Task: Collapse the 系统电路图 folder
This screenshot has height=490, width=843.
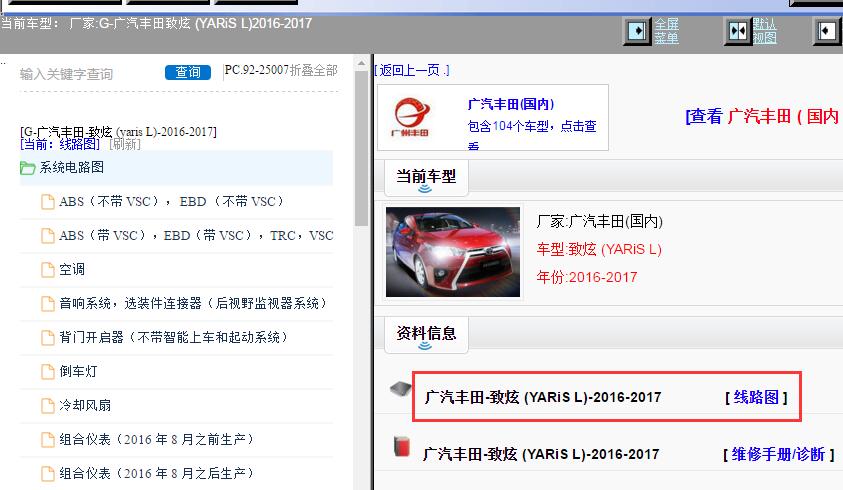Action: point(176,168)
